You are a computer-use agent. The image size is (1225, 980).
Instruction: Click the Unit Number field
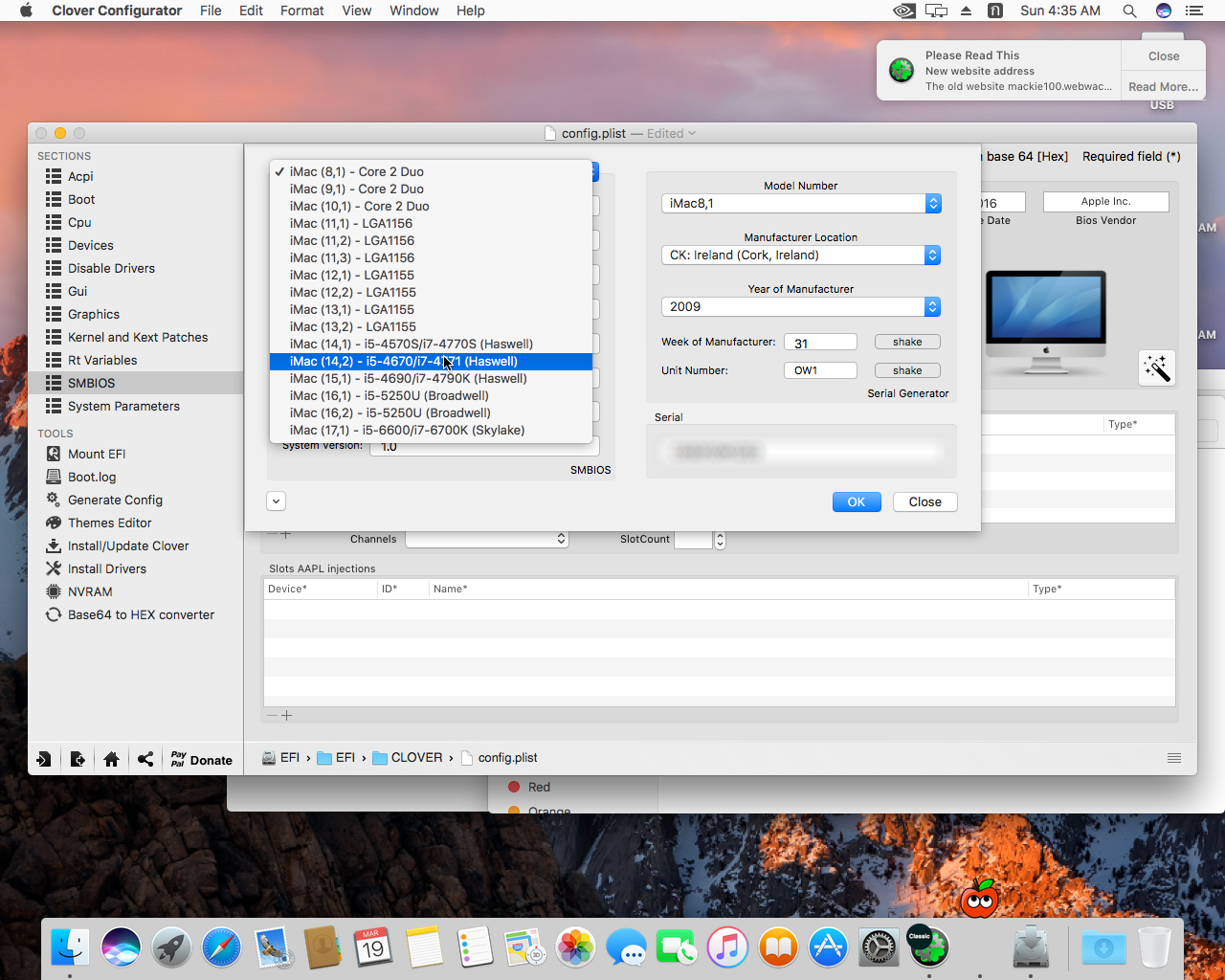point(820,370)
